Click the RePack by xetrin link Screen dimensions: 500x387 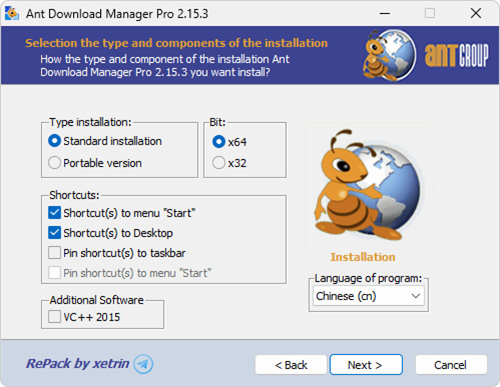(78, 363)
